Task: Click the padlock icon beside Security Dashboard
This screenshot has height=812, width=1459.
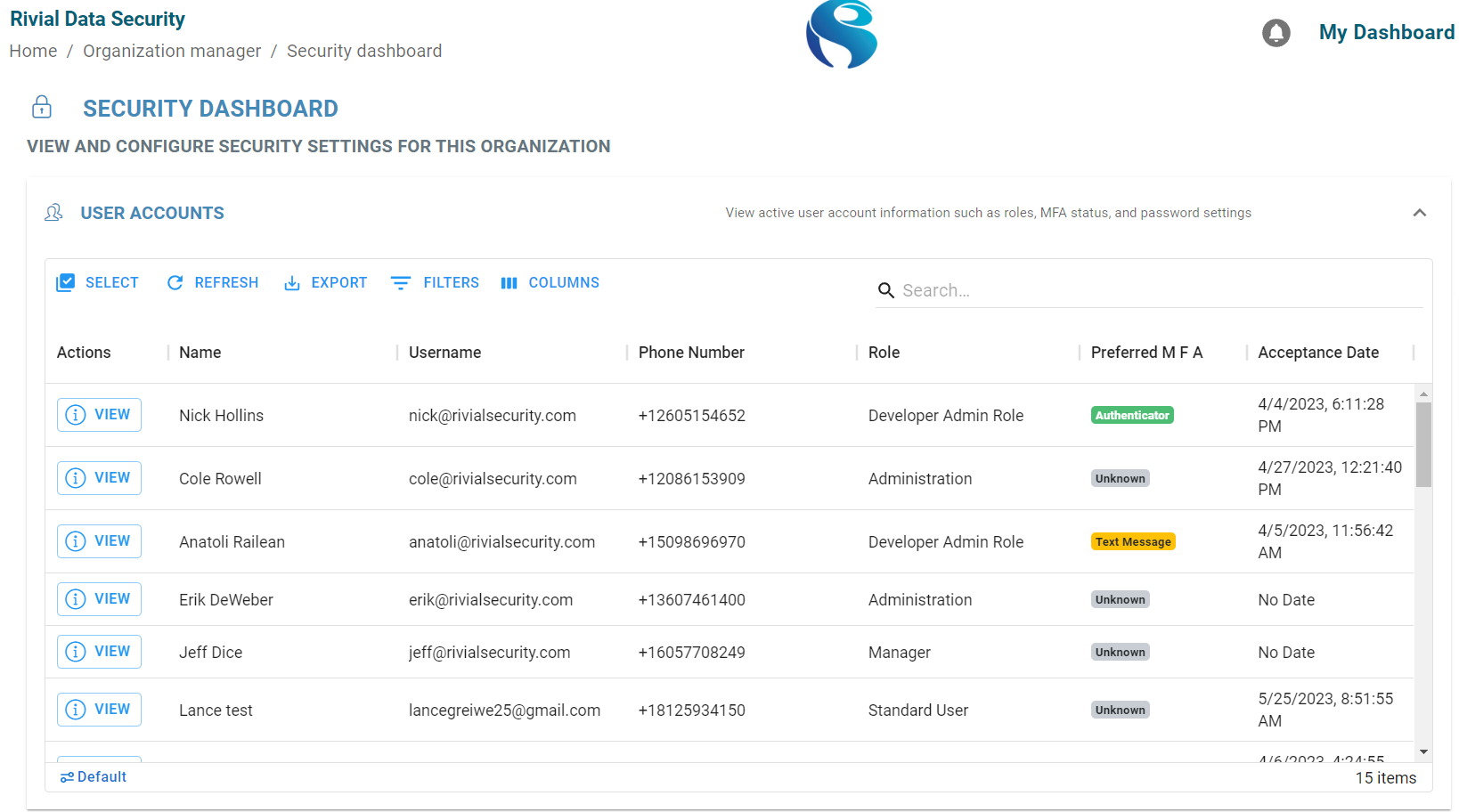Action: click(42, 108)
